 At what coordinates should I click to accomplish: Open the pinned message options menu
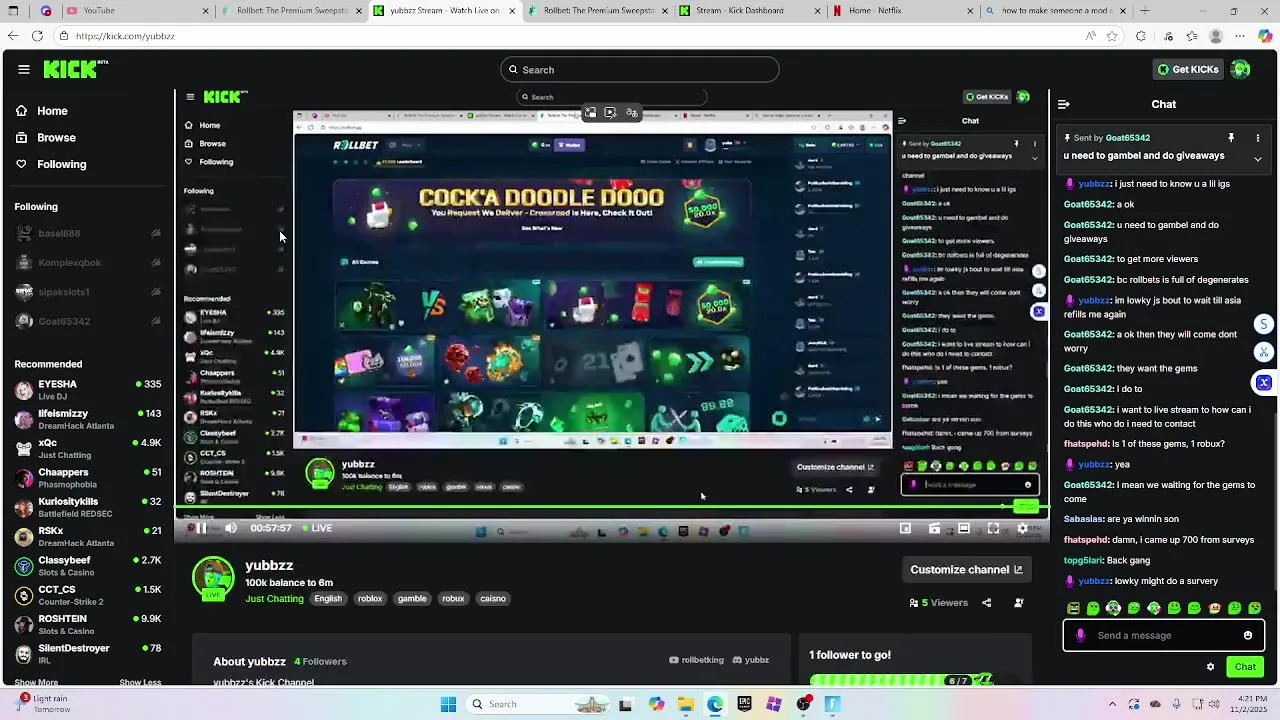[x=1258, y=138]
